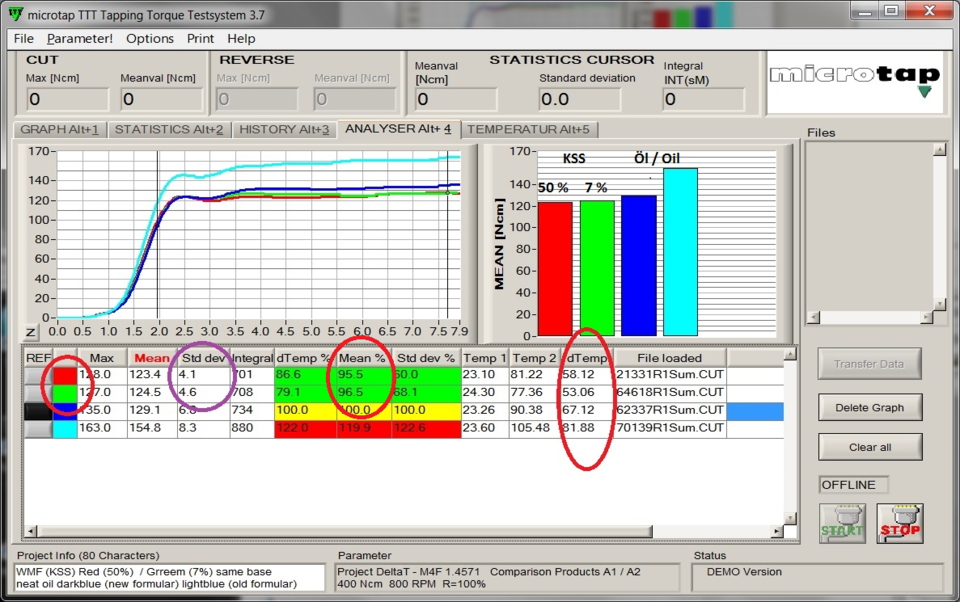
Task: Click the table scroll right arrow
Action: [778, 532]
